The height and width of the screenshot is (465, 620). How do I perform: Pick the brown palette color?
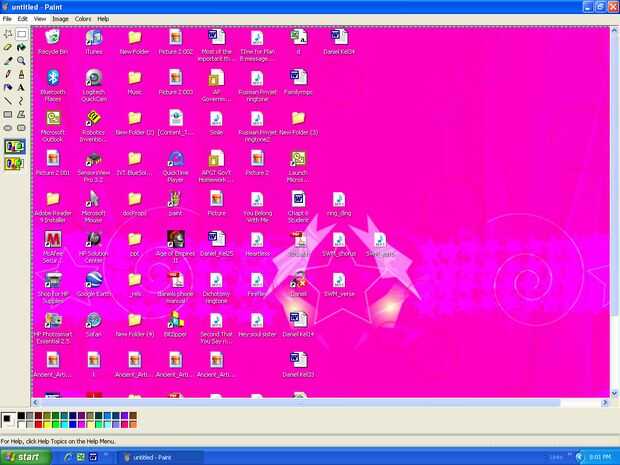pos(133,416)
